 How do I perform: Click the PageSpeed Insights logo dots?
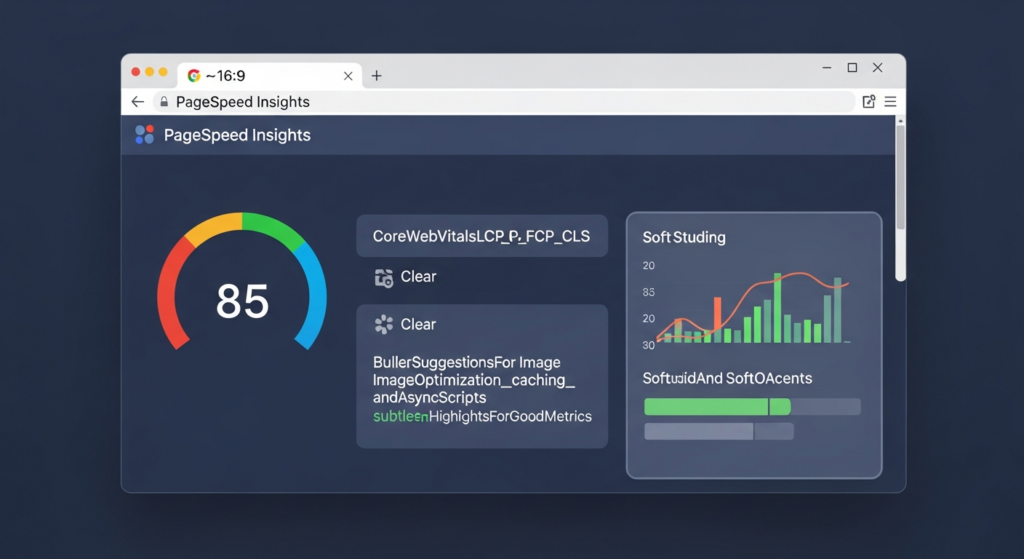(144, 135)
